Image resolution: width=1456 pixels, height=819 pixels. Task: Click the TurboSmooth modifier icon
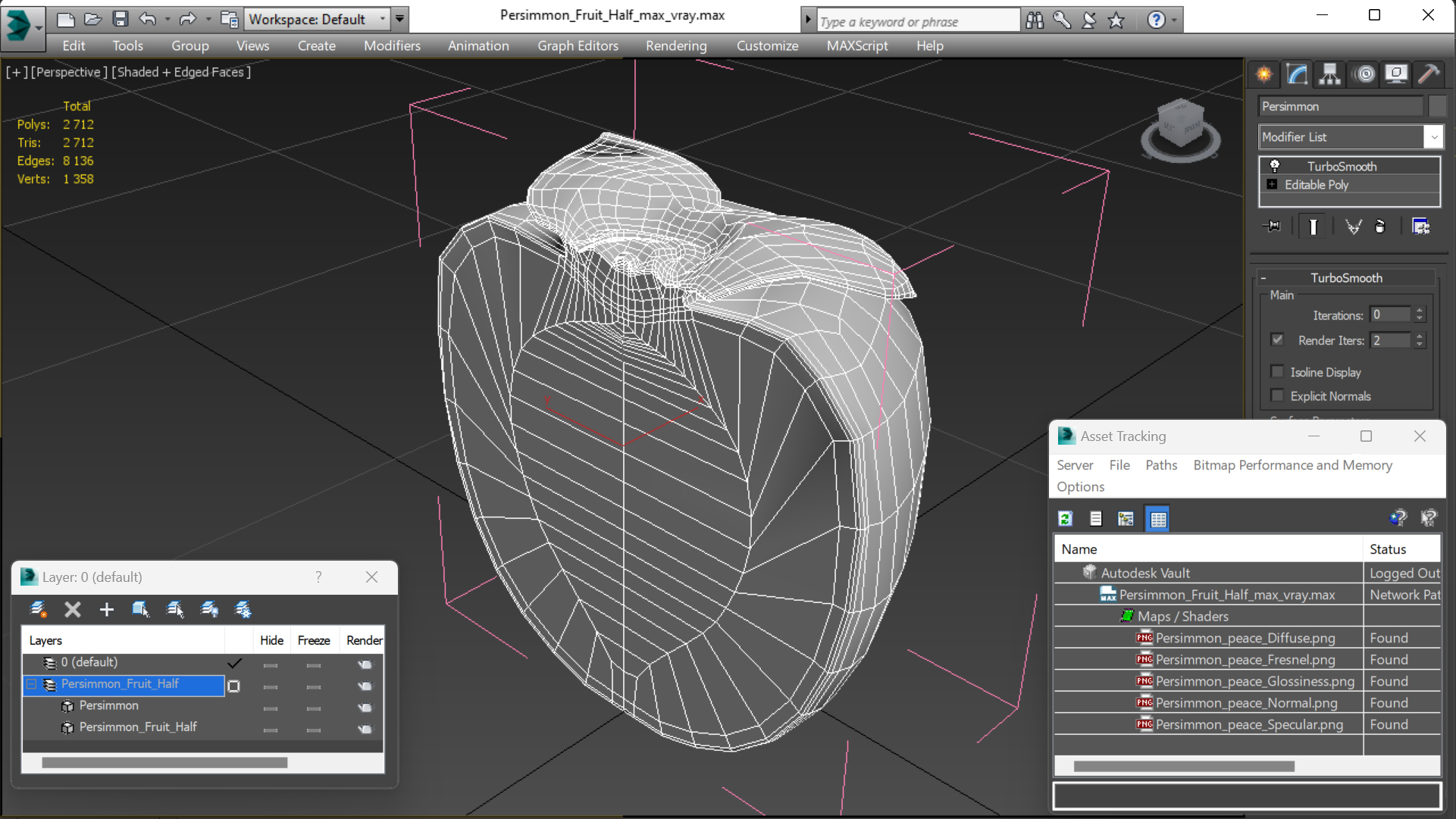pos(1275,165)
